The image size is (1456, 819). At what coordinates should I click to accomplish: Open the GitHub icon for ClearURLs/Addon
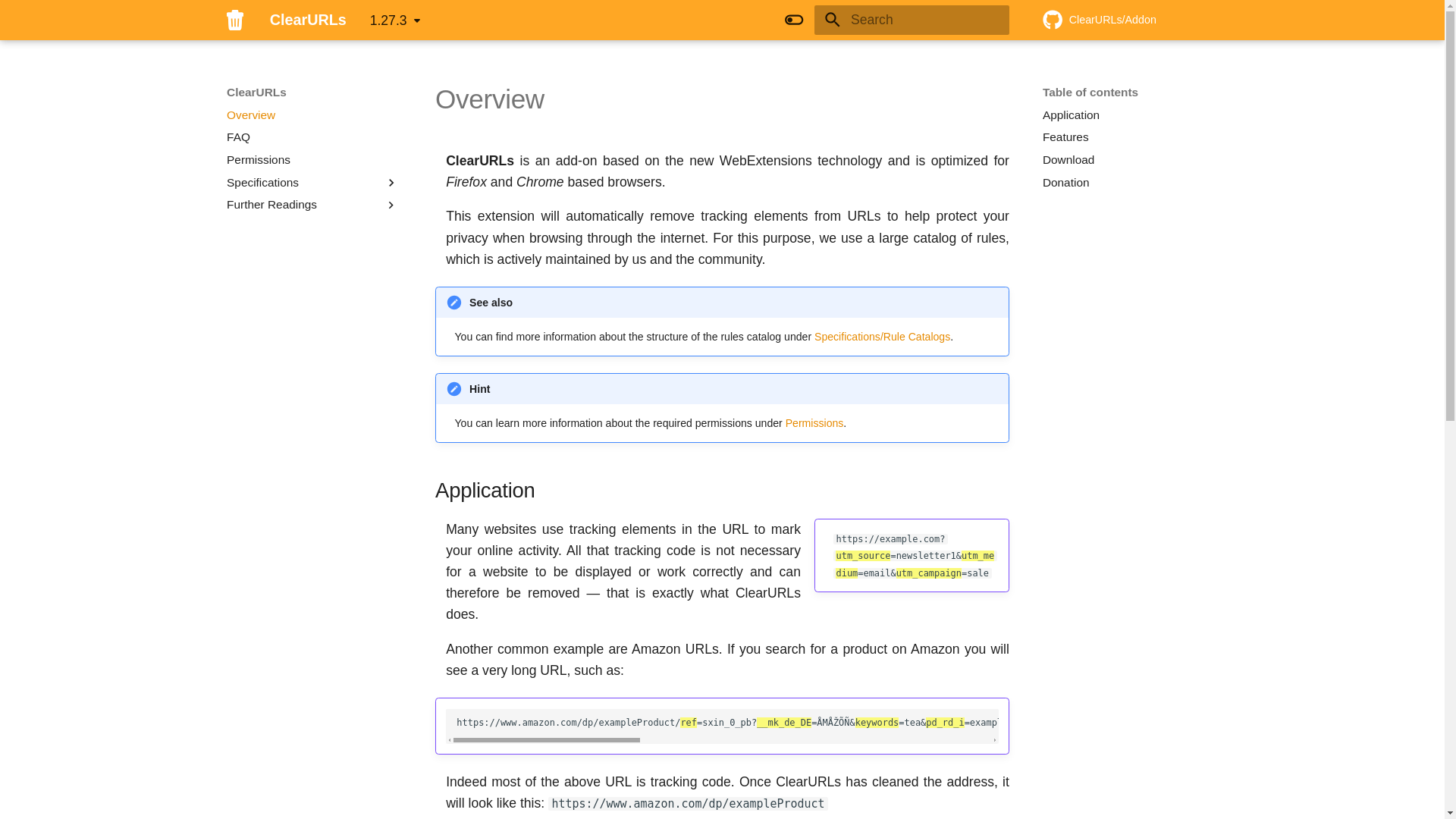click(x=1053, y=20)
